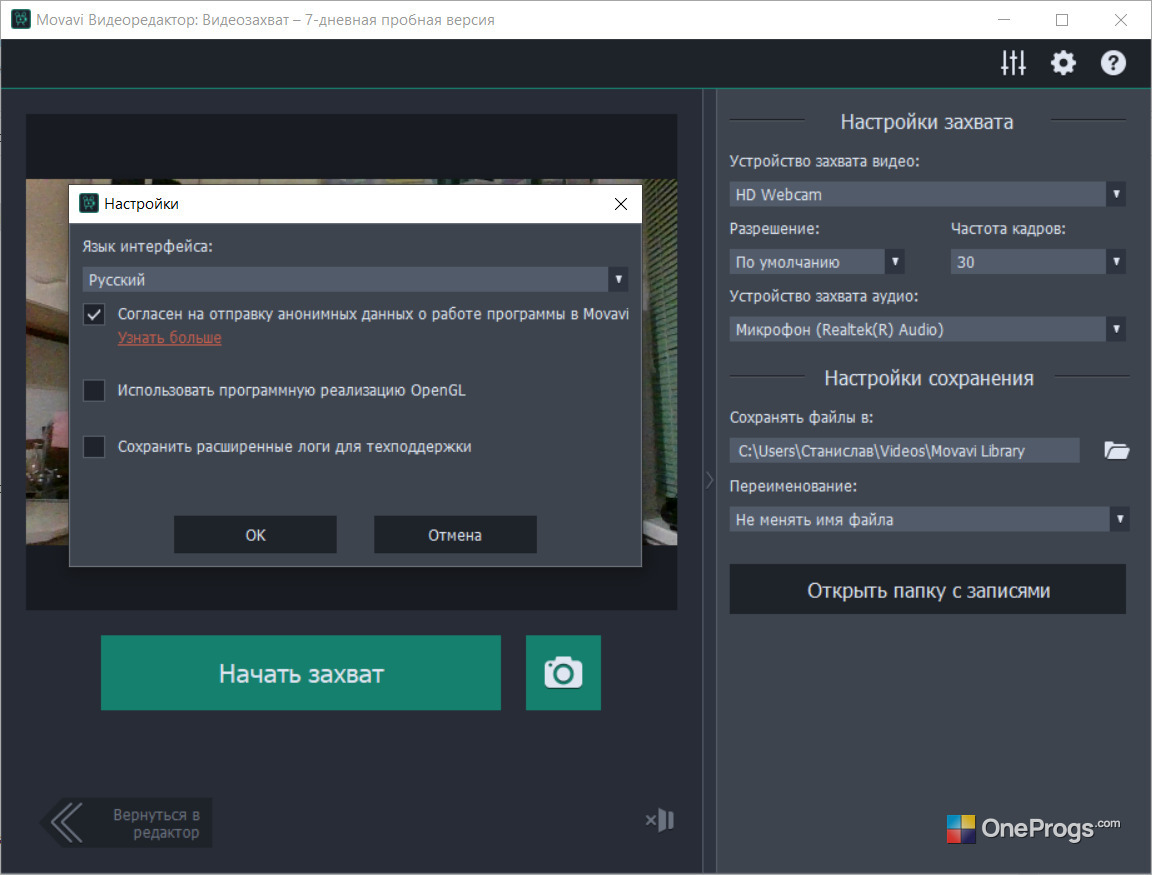Screen dimensions: 1152x875
Task: Click the Устройство захвата аудио label
Action: 824,296
